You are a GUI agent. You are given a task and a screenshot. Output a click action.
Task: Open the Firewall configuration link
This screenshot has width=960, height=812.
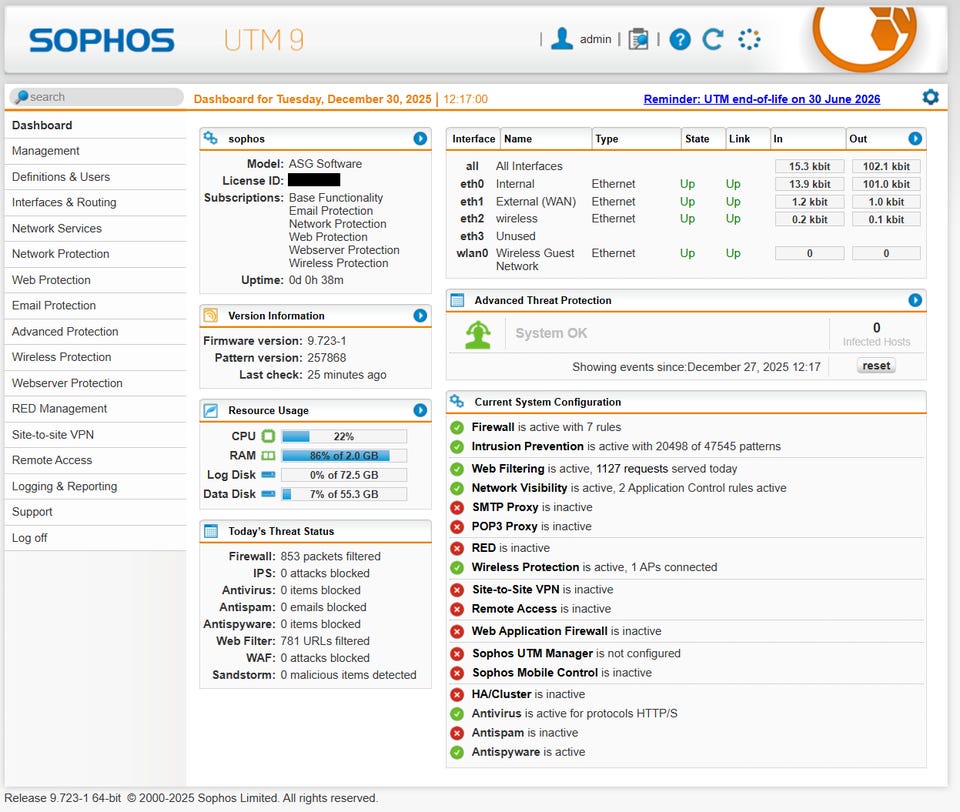click(493, 427)
